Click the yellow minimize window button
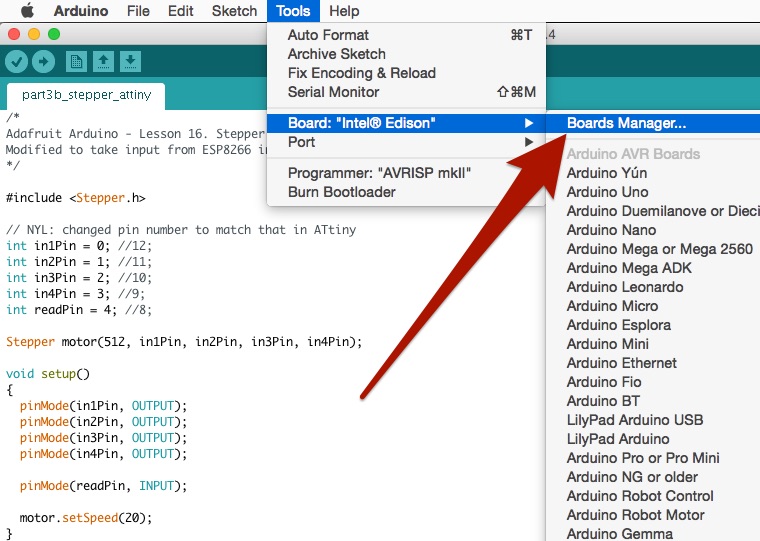The height and width of the screenshot is (541, 760). (x=34, y=34)
